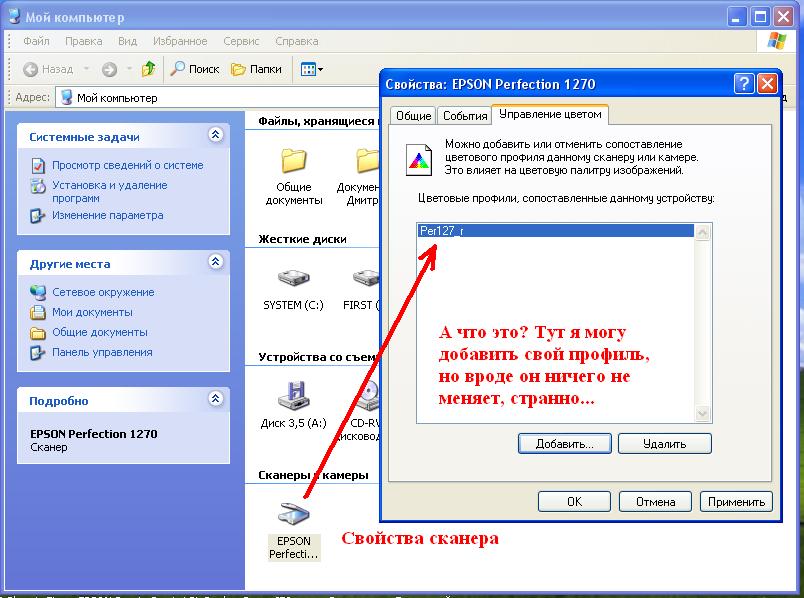Open the Вид menu

(127, 41)
